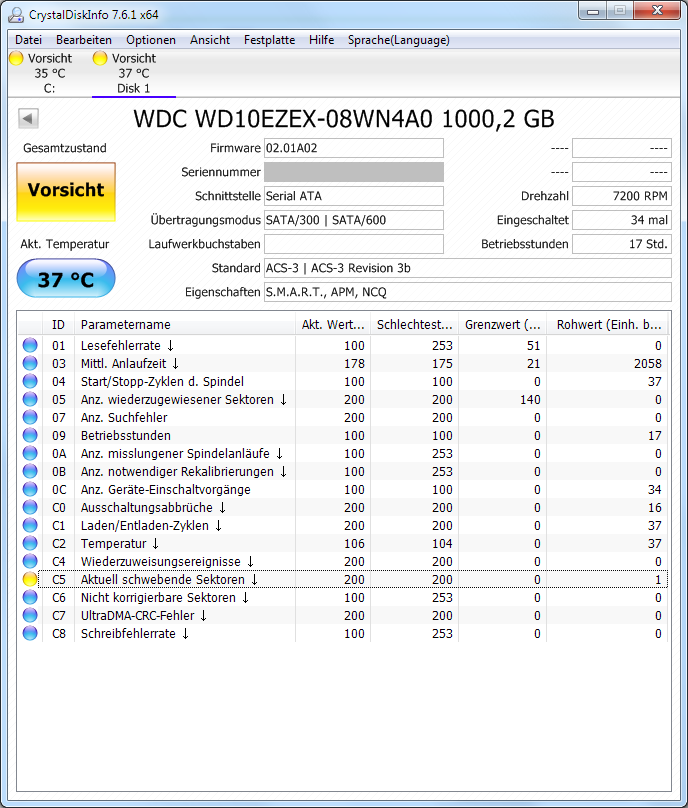Viewport: 688px width, 808px height.
Task: Click the Drehzahl value 7200 RPM
Action: coord(622,196)
